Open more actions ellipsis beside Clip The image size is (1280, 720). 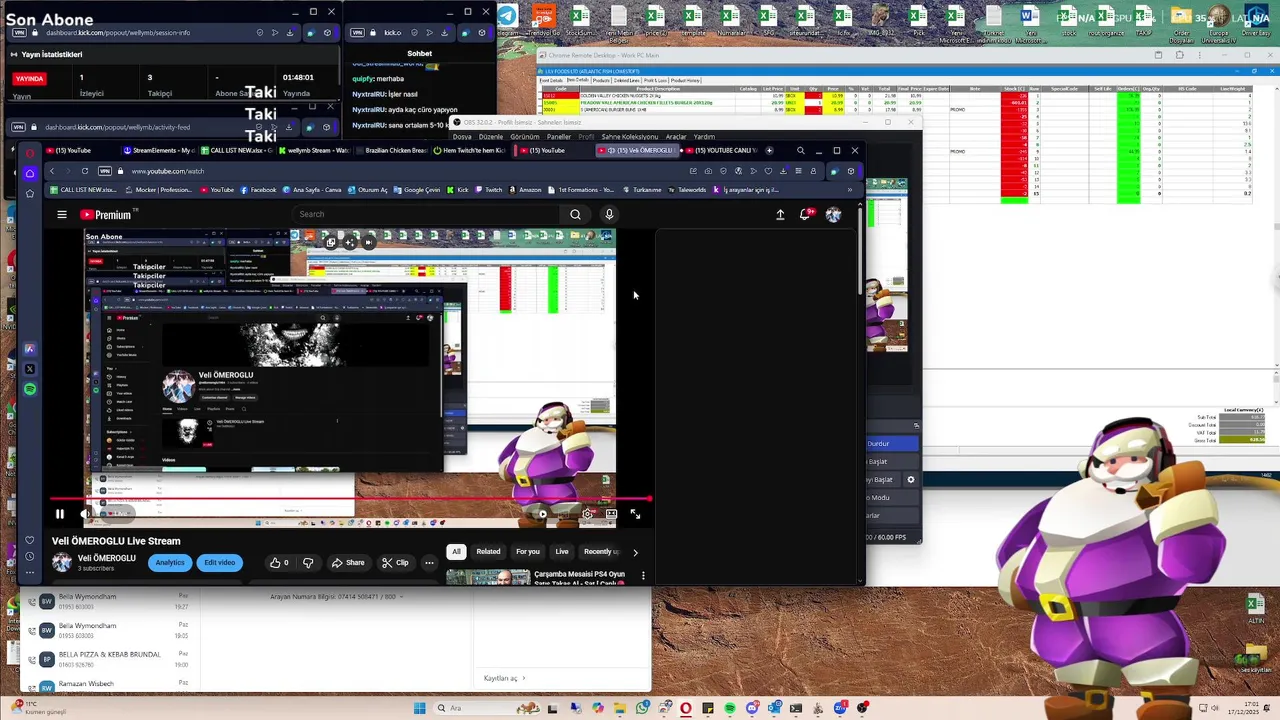point(429,562)
